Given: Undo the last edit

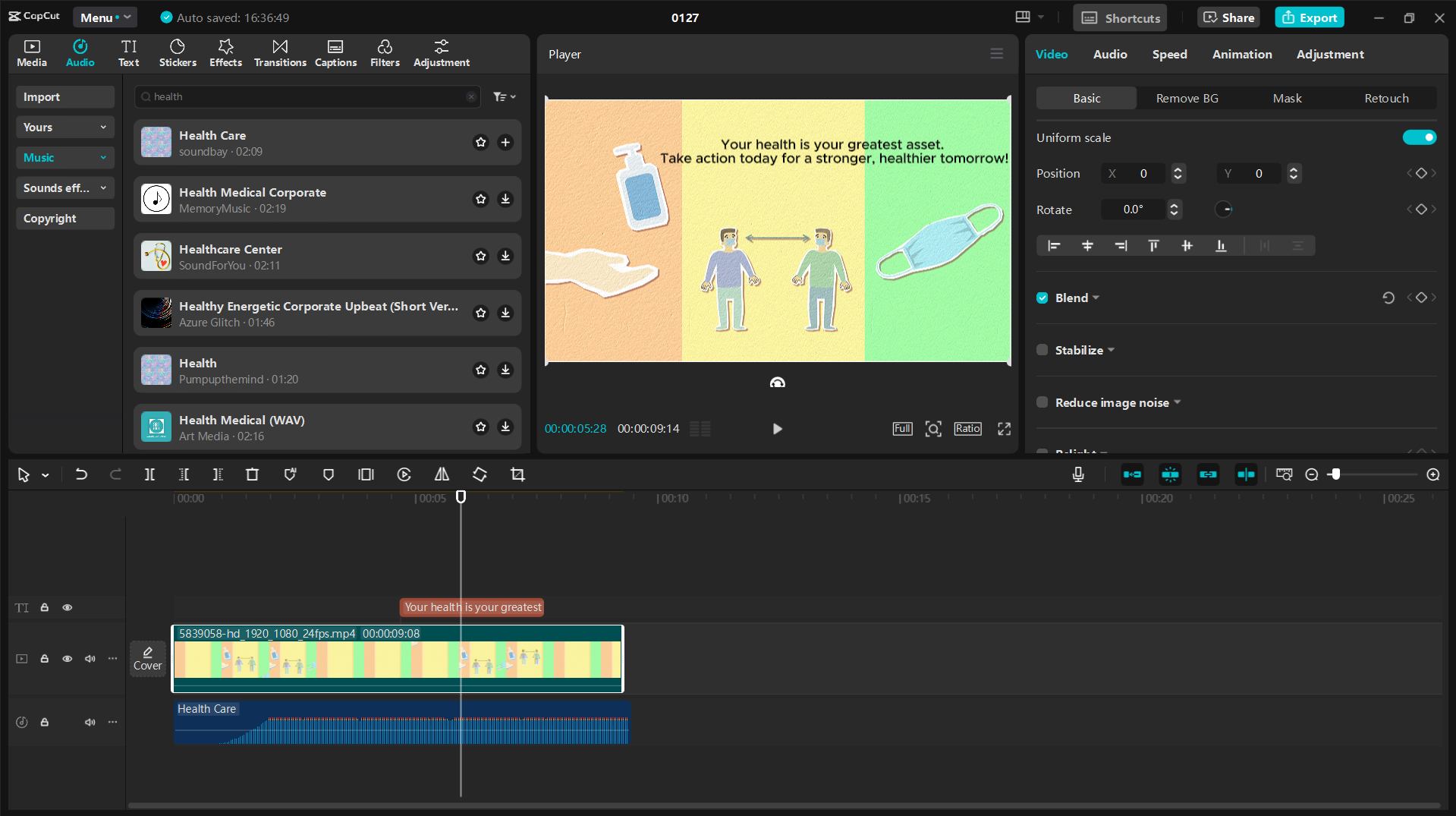Looking at the screenshot, I should pyautogui.click(x=81, y=474).
